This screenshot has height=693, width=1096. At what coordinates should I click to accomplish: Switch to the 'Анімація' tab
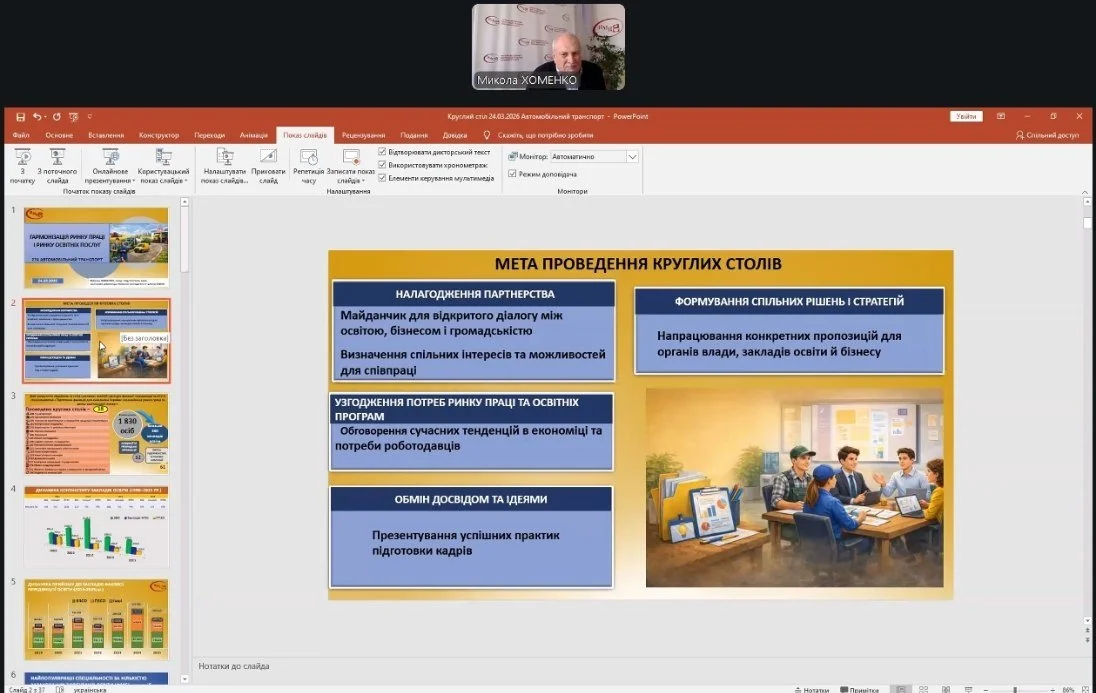click(x=254, y=135)
